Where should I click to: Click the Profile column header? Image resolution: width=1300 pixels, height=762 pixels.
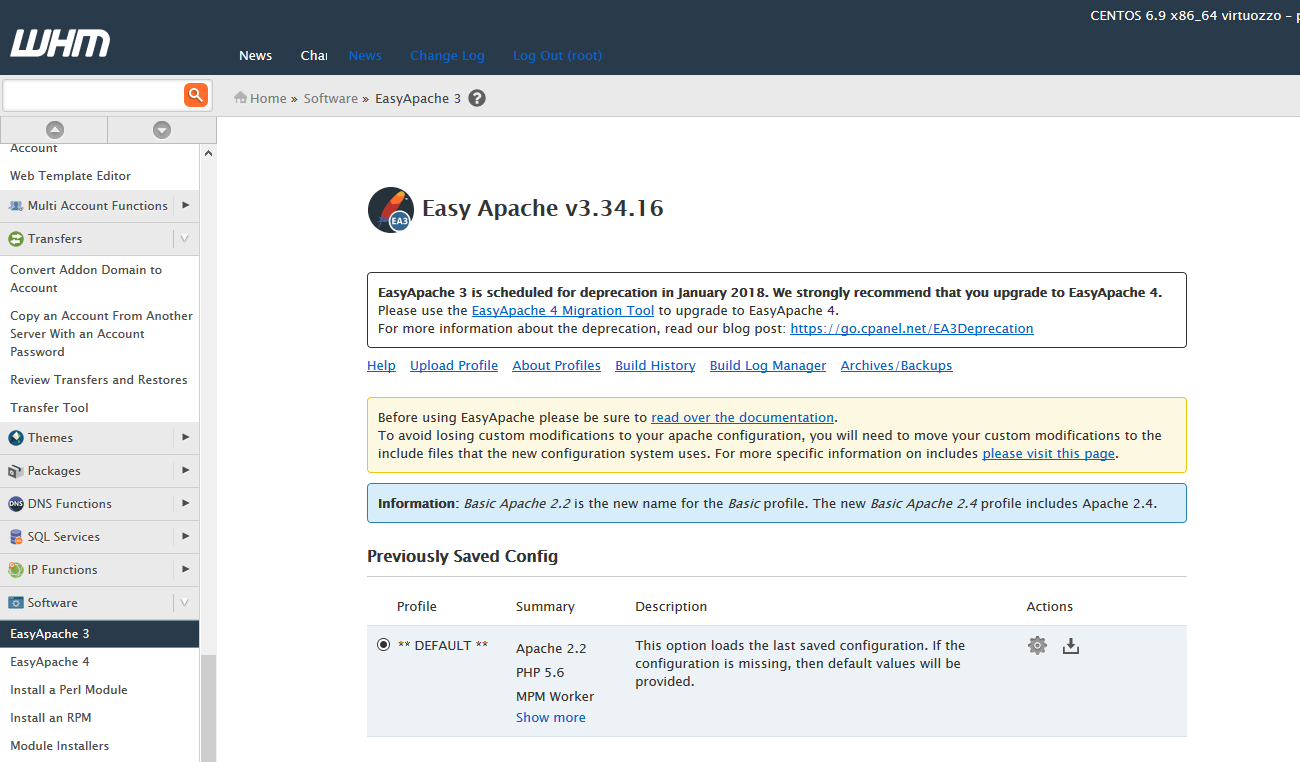pyautogui.click(x=417, y=607)
